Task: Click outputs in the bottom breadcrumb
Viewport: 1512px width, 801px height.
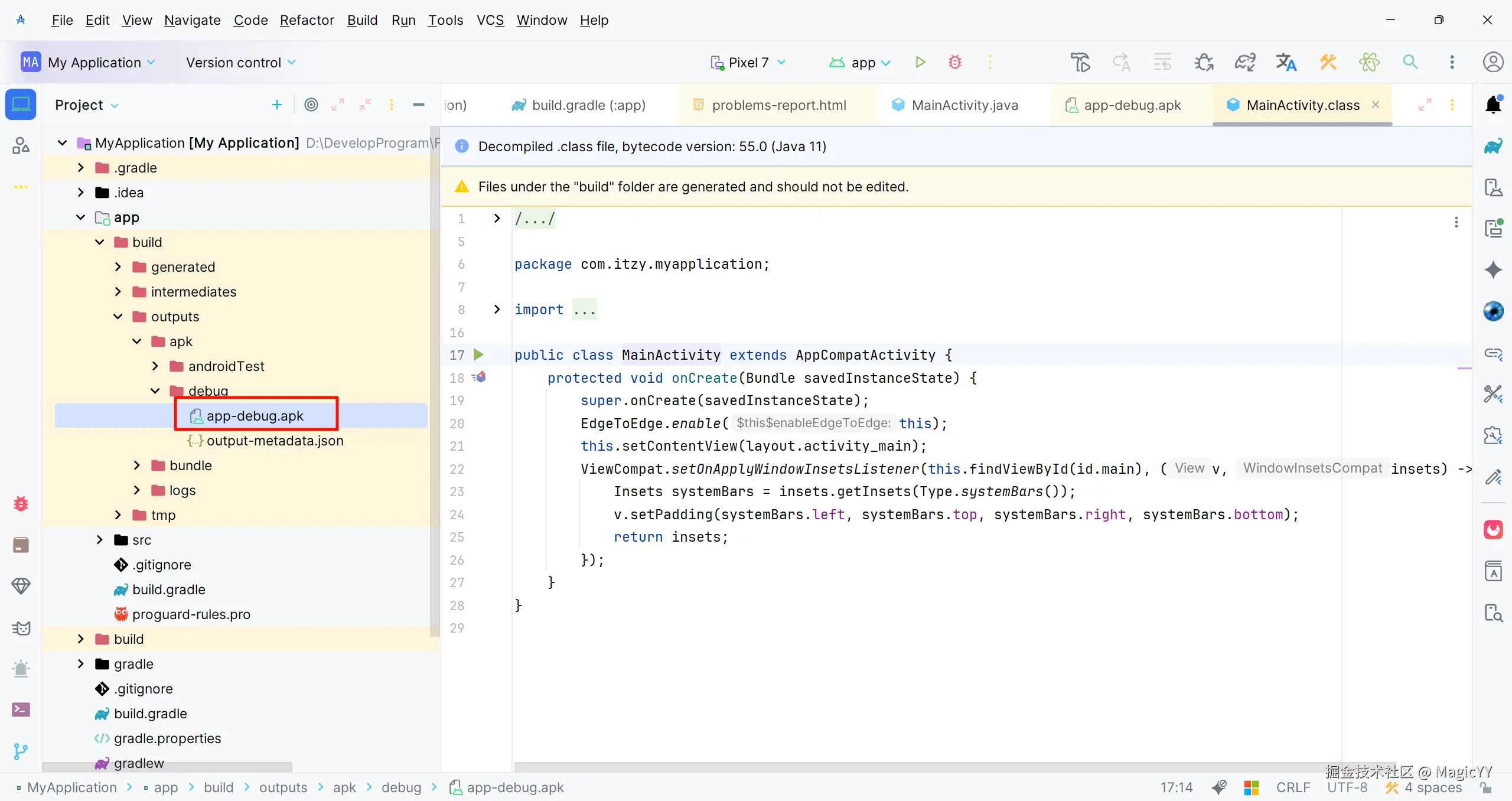Action: click(x=283, y=787)
